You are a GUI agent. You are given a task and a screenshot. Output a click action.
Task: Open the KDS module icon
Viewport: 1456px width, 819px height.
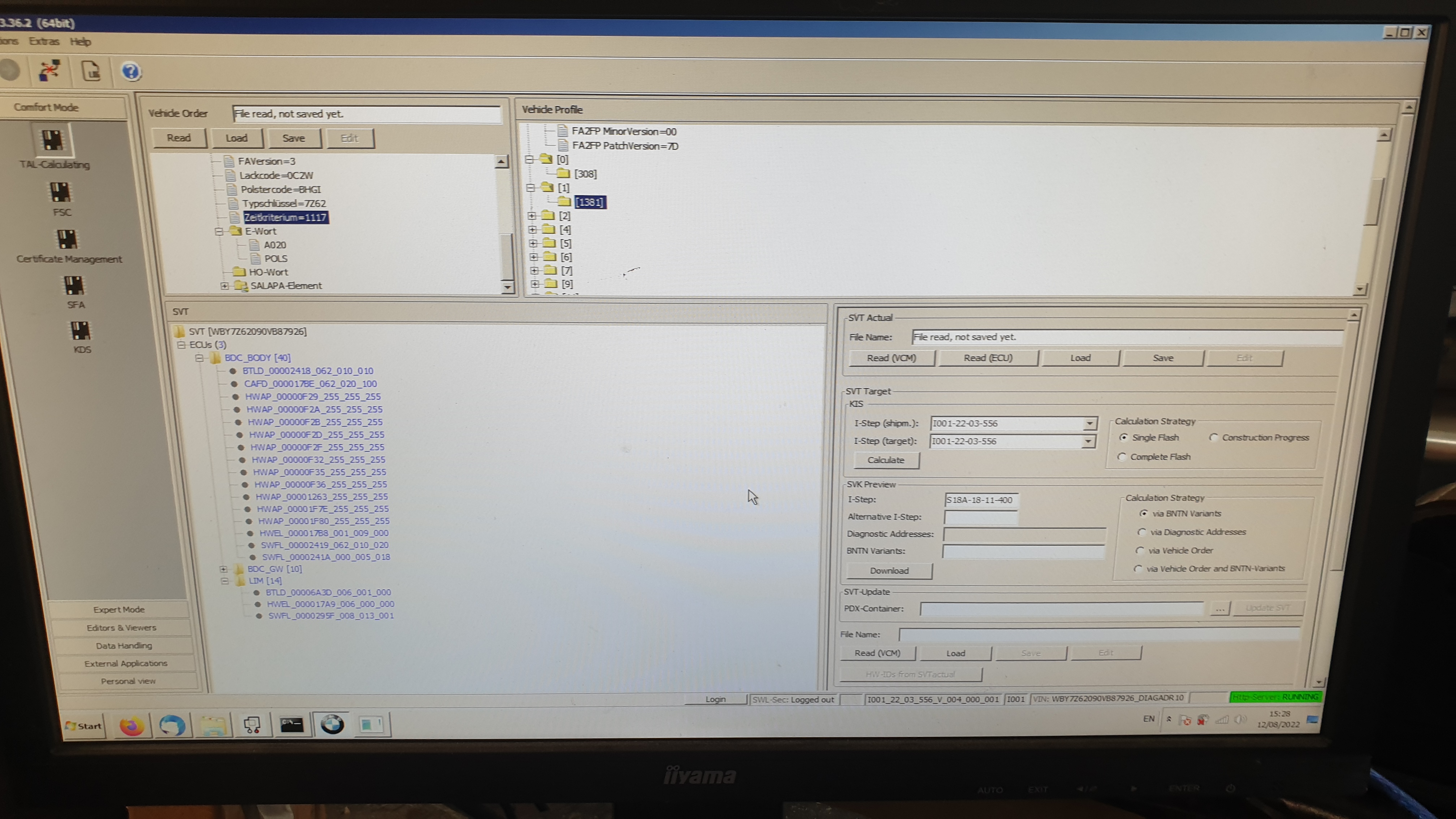pos(80,331)
